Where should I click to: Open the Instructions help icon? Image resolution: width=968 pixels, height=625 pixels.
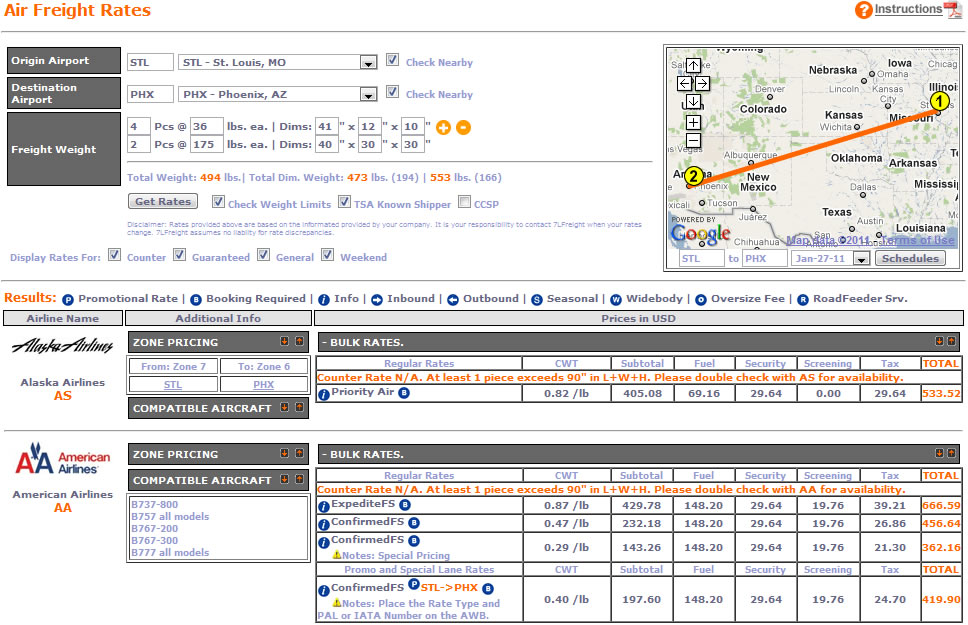[x=864, y=10]
